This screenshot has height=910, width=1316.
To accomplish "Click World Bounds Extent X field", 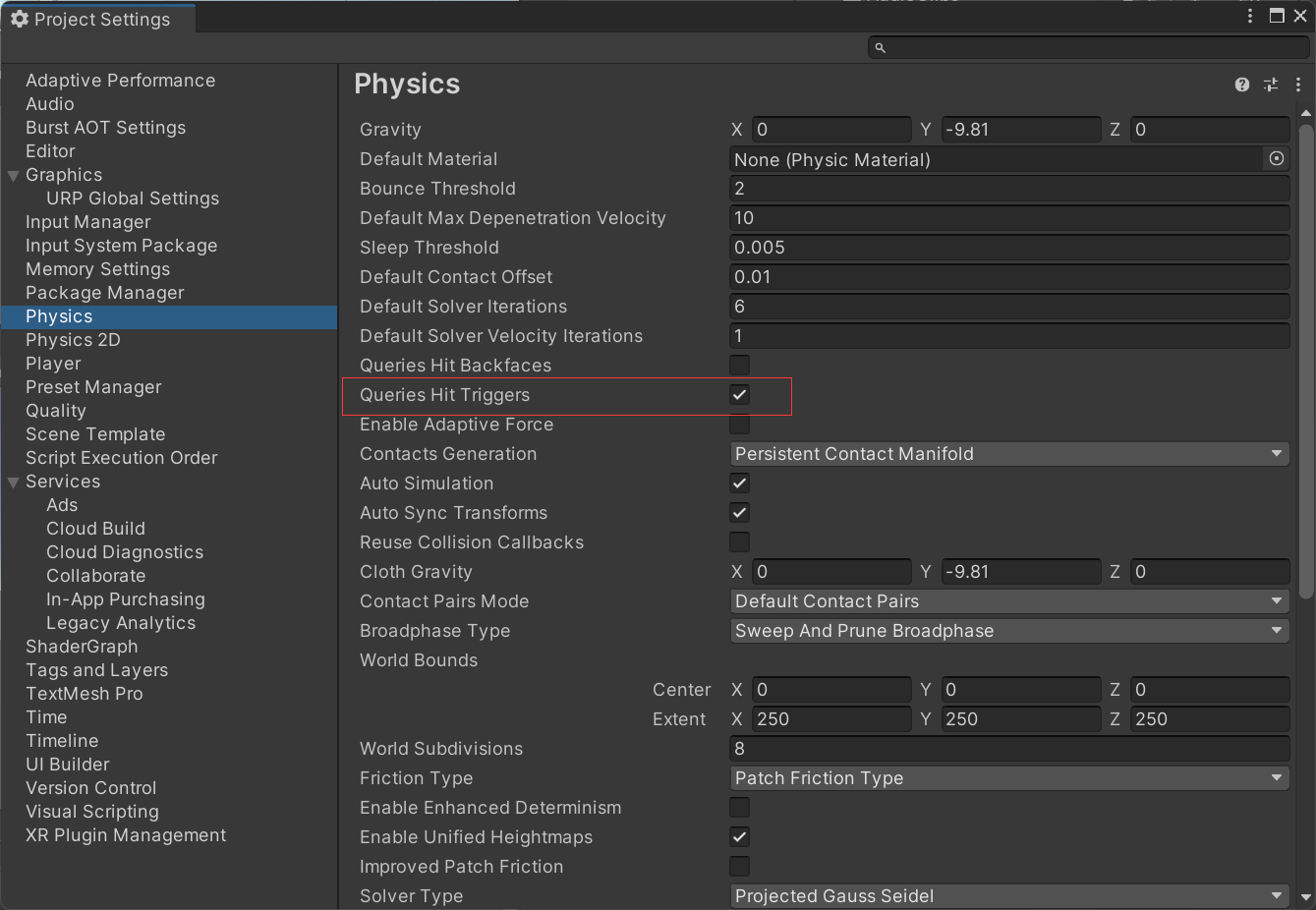I will [x=831, y=718].
